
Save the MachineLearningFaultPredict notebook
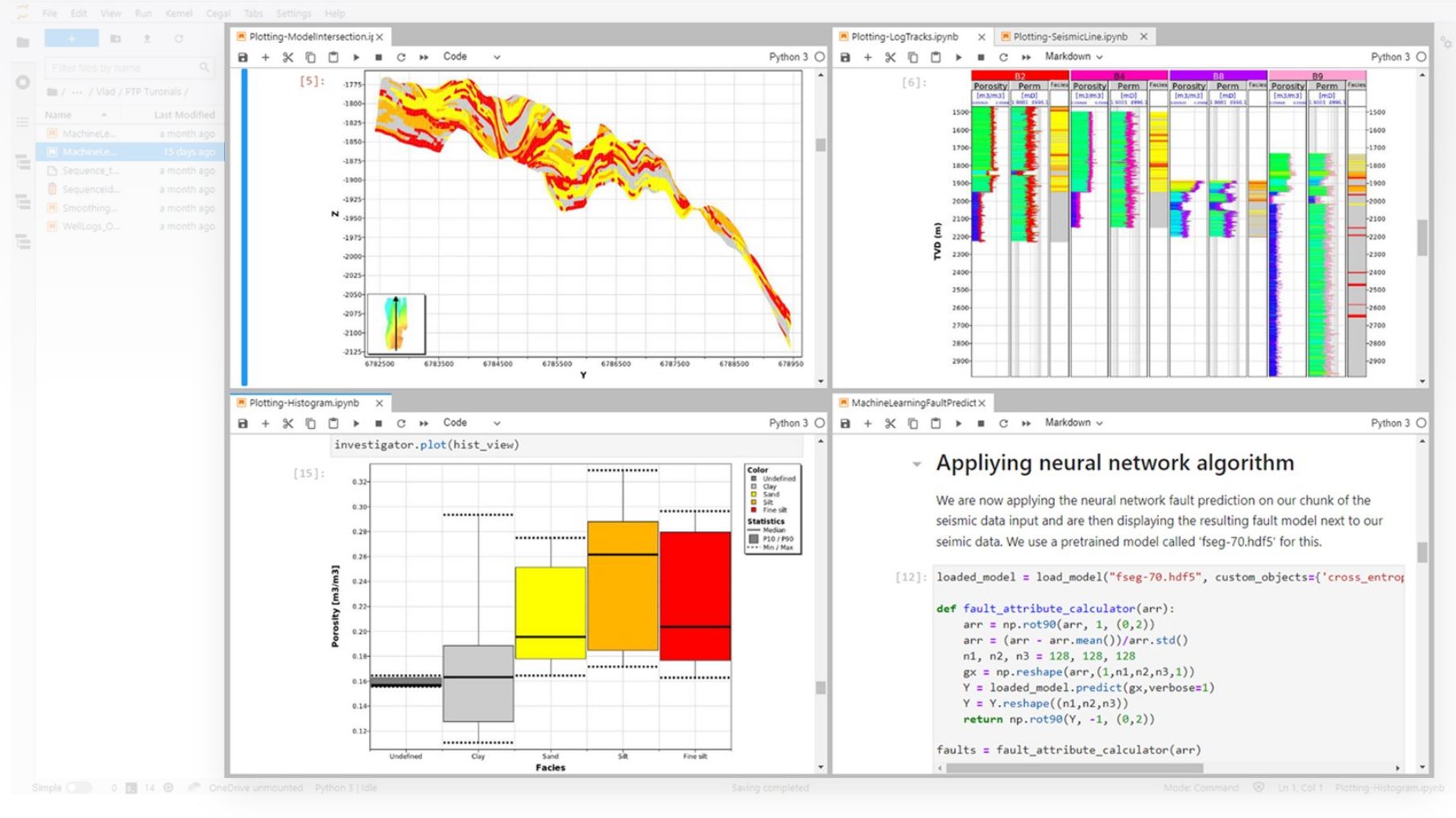point(845,423)
